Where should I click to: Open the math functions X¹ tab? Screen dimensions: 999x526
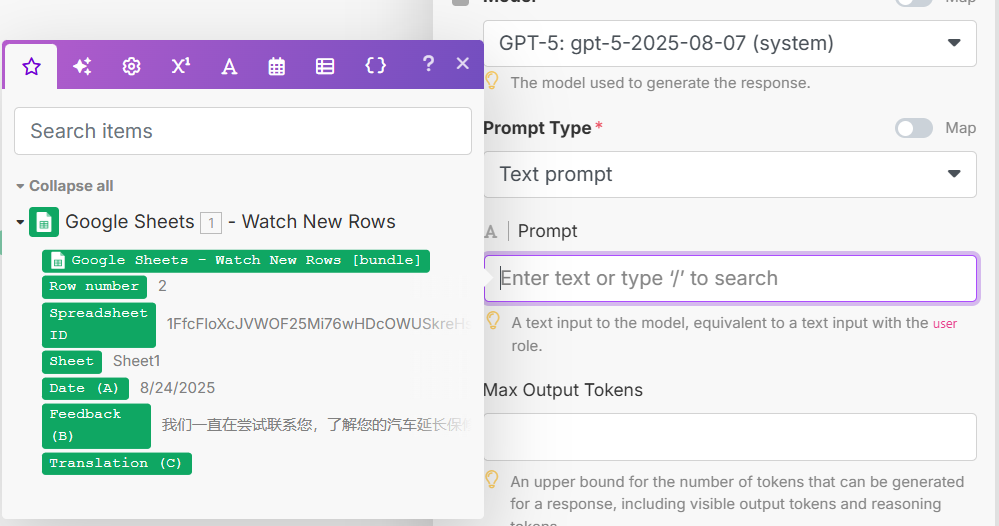pos(180,66)
